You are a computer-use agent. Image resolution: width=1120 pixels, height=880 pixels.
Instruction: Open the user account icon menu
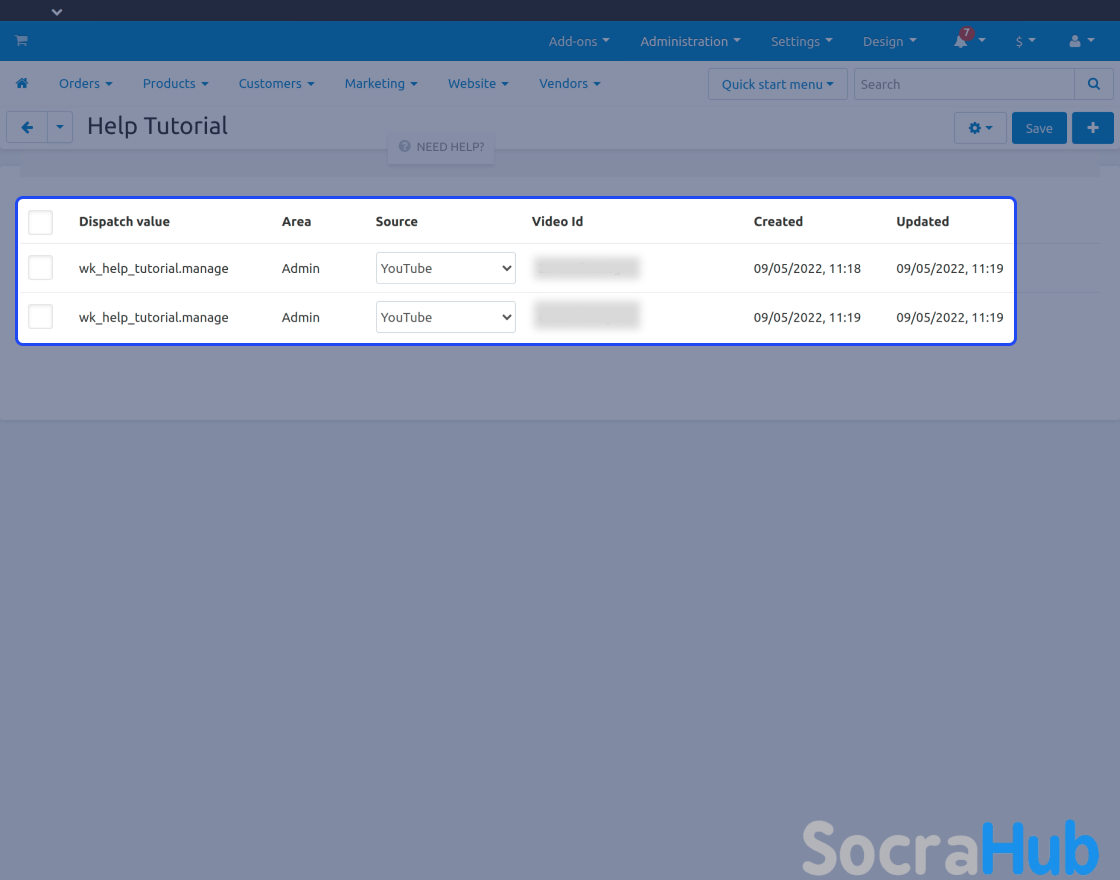point(1081,41)
